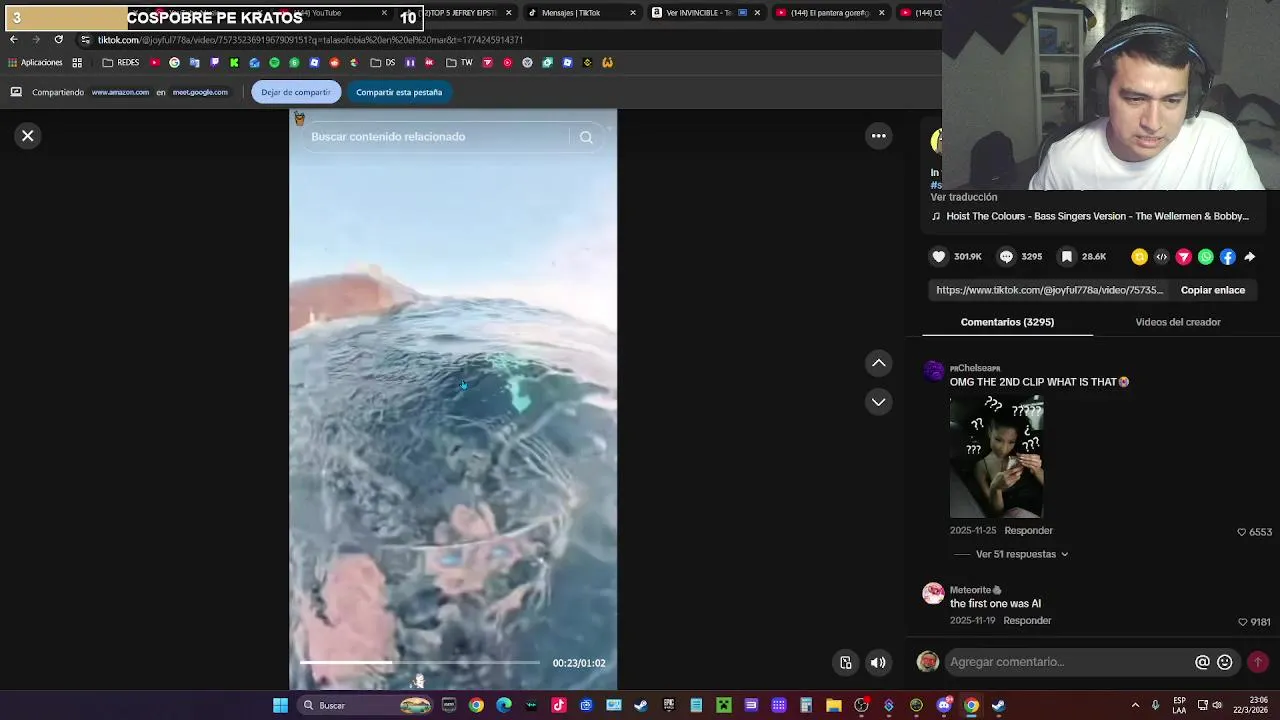The height and width of the screenshot is (720, 1280).
Task: Open Discord from the taskbar
Action: tap(944, 706)
